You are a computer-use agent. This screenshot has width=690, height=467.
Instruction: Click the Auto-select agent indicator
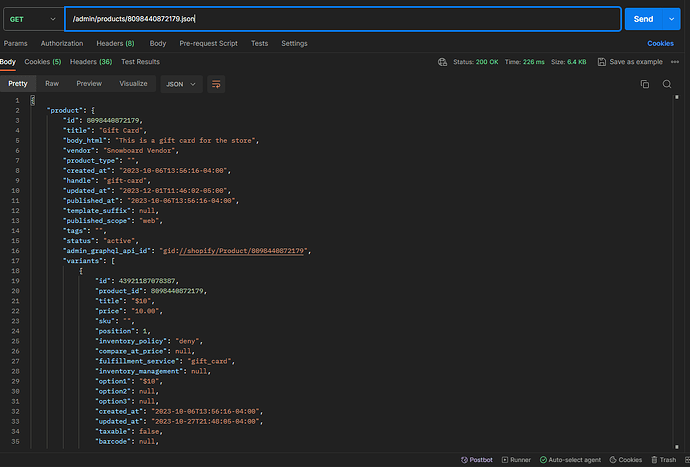(572, 460)
